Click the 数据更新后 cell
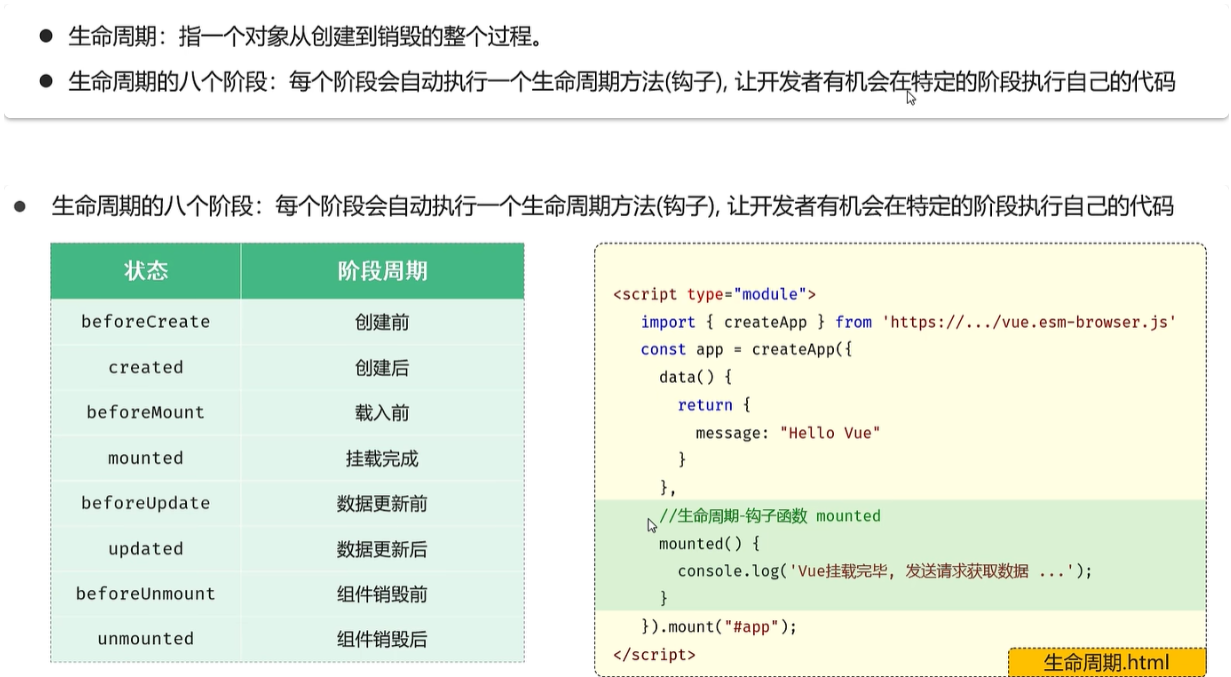The image size is (1231, 677). click(x=382, y=549)
